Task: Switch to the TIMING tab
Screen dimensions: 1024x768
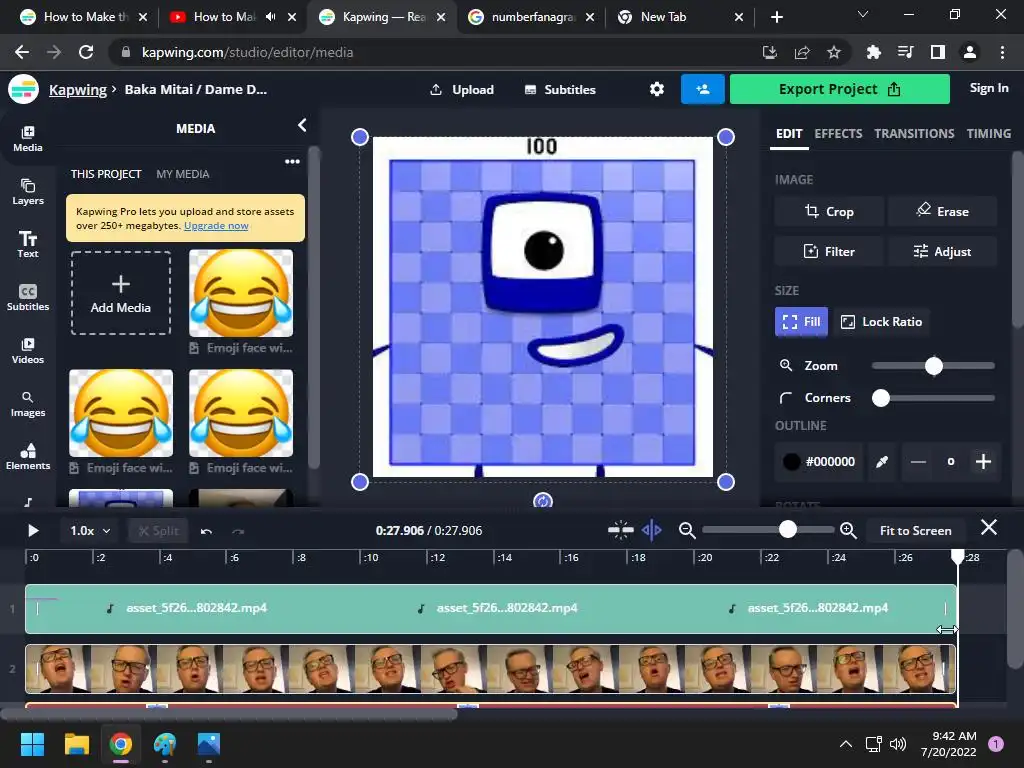Action: click(989, 134)
